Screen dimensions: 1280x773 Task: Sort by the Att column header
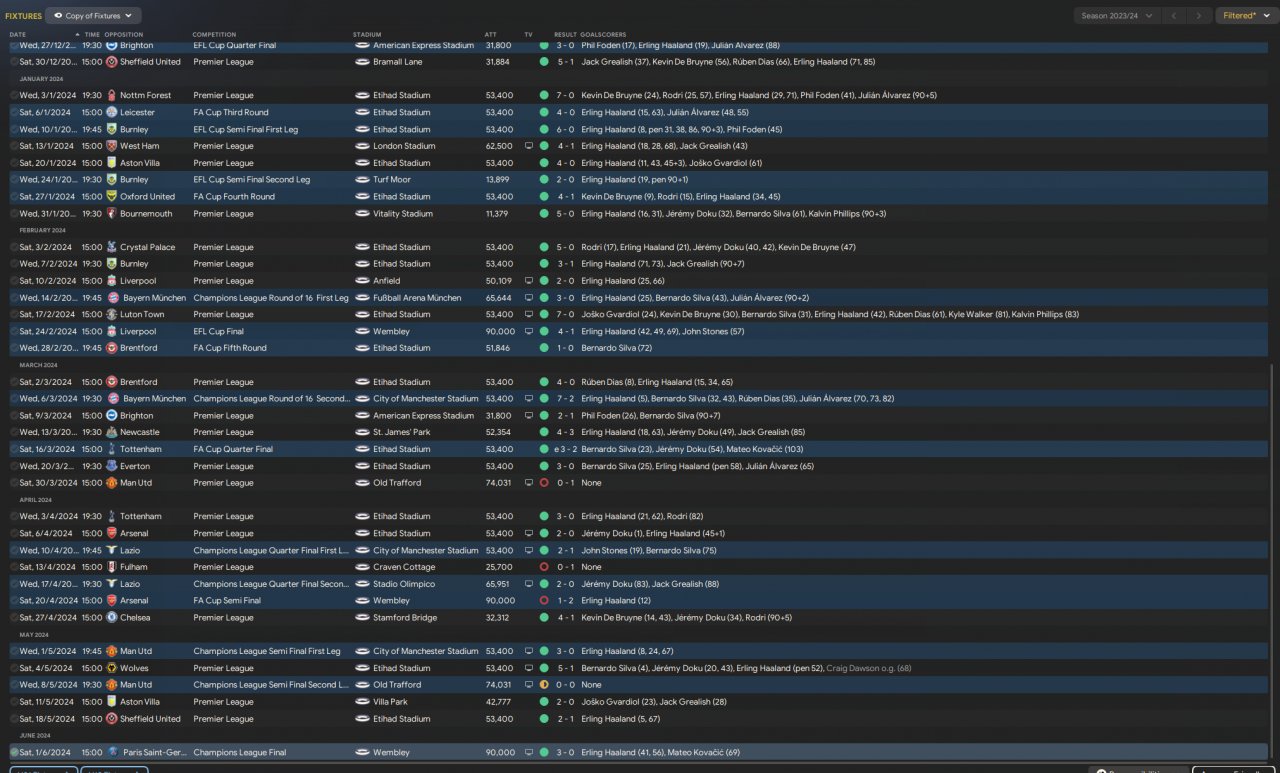pyautogui.click(x=491, y=35)
